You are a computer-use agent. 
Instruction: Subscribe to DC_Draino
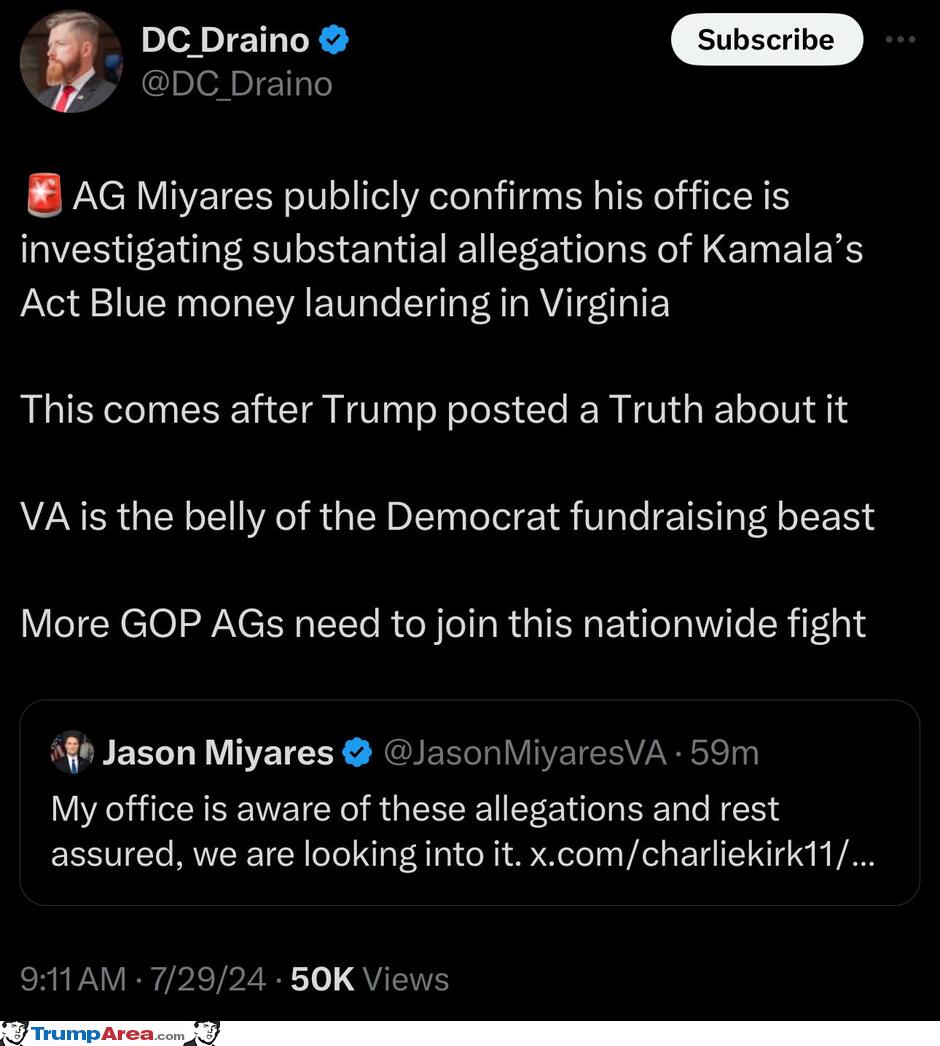(x=767, y=39)
